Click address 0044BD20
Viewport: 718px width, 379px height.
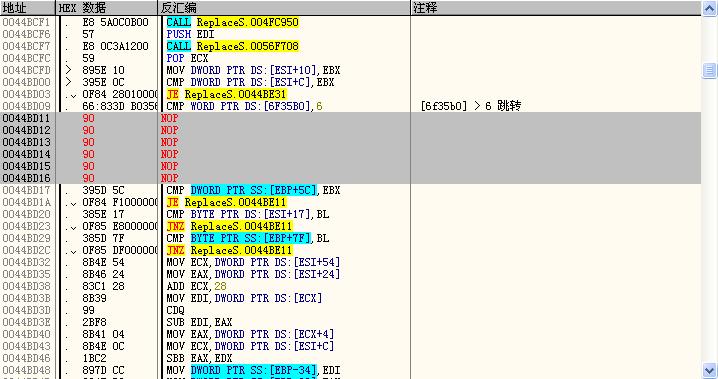coord(26,214)
